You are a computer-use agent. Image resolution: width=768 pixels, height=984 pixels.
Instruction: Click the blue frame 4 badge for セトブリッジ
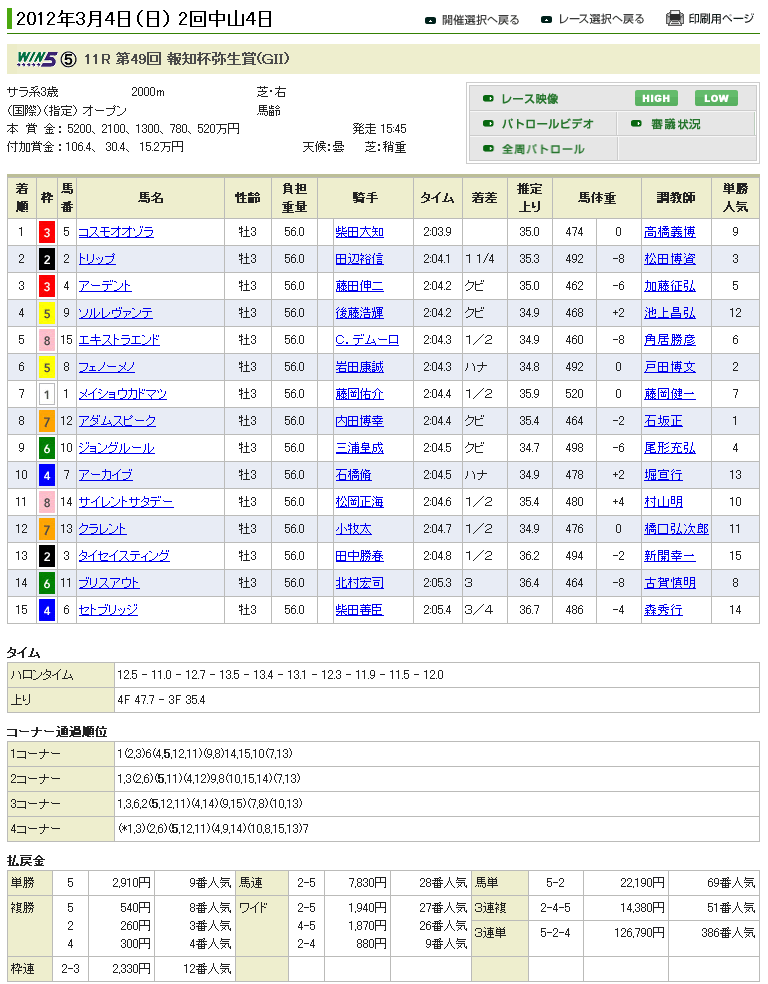pyautogui.click(x=46, y=611)
